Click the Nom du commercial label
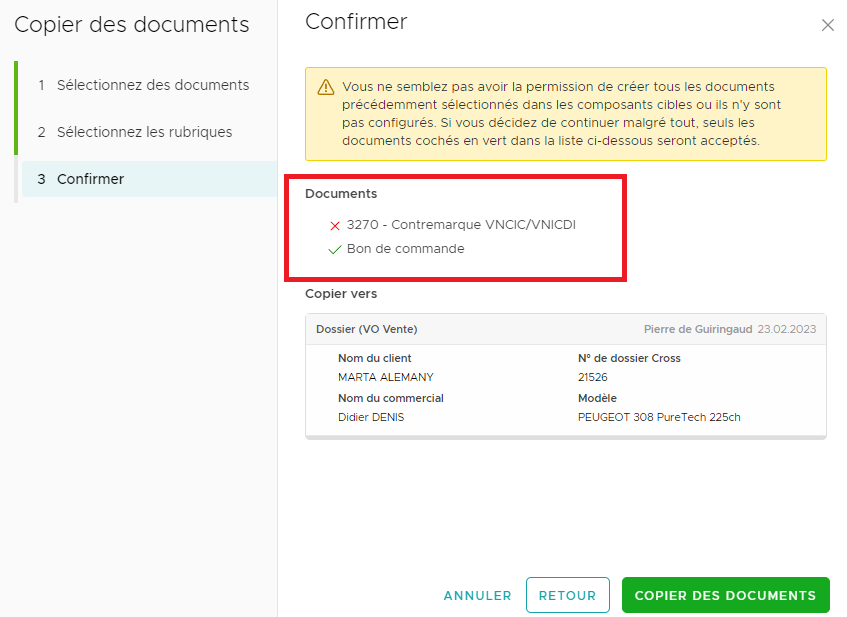 [x=391, y=398]
